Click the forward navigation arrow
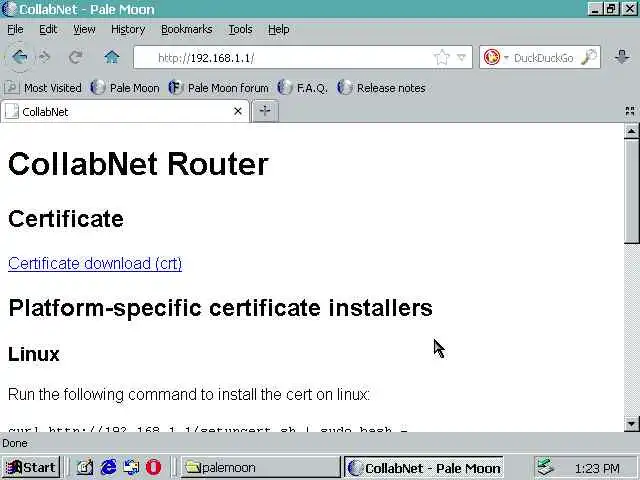The height and width of the screenshot is (480, 640). coord(44,57)
